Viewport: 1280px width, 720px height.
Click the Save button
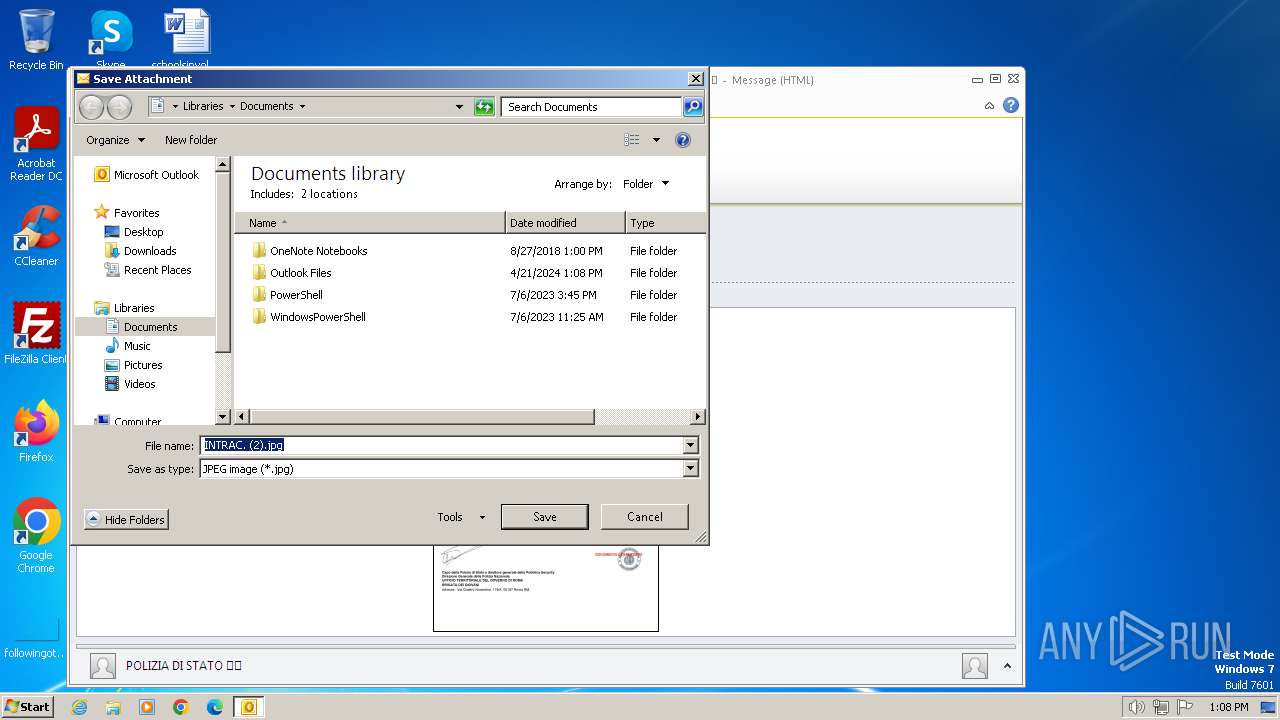click(x=544, y=517)
